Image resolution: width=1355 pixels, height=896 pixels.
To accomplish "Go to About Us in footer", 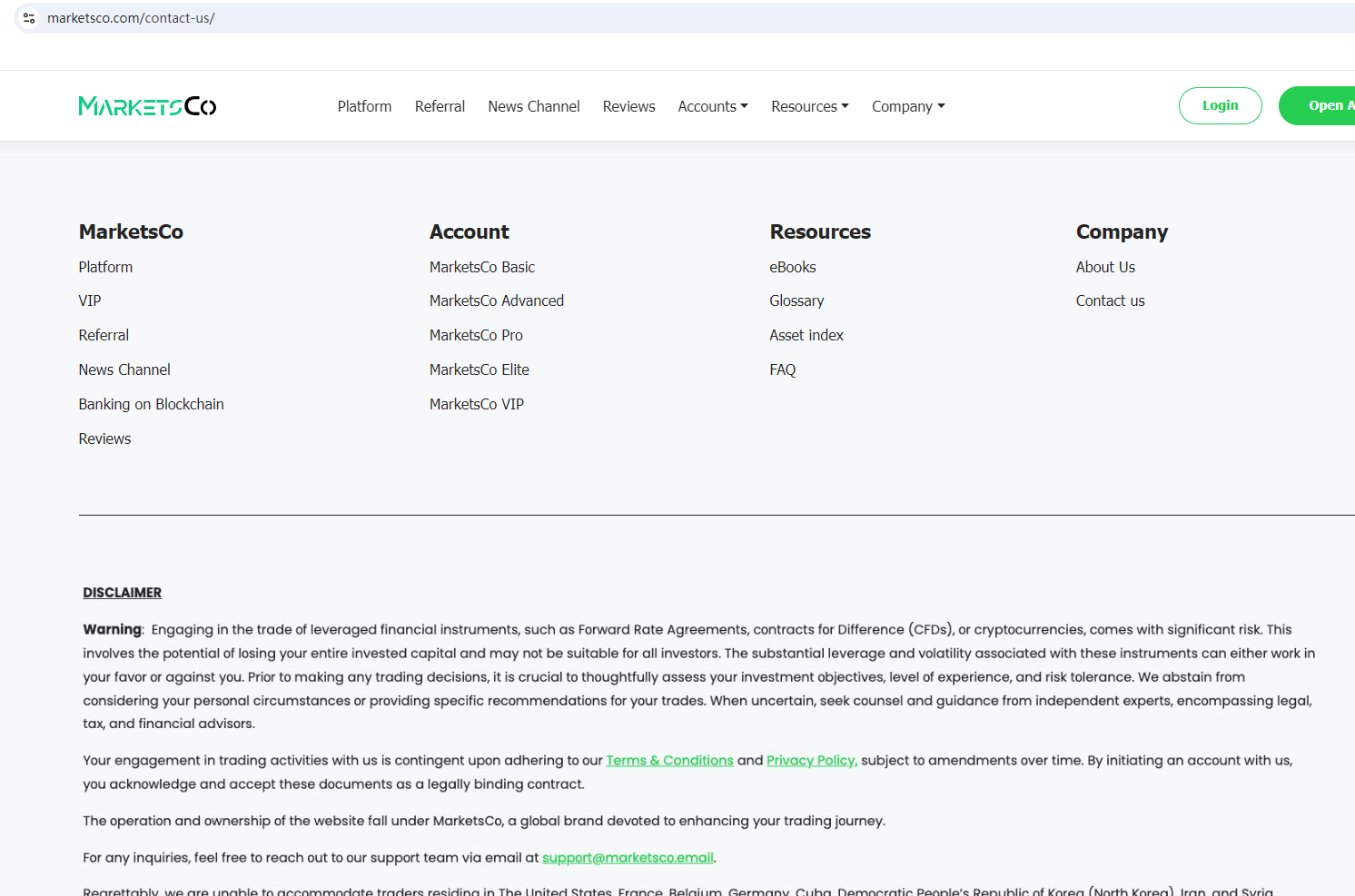I will click(1105, 267).
